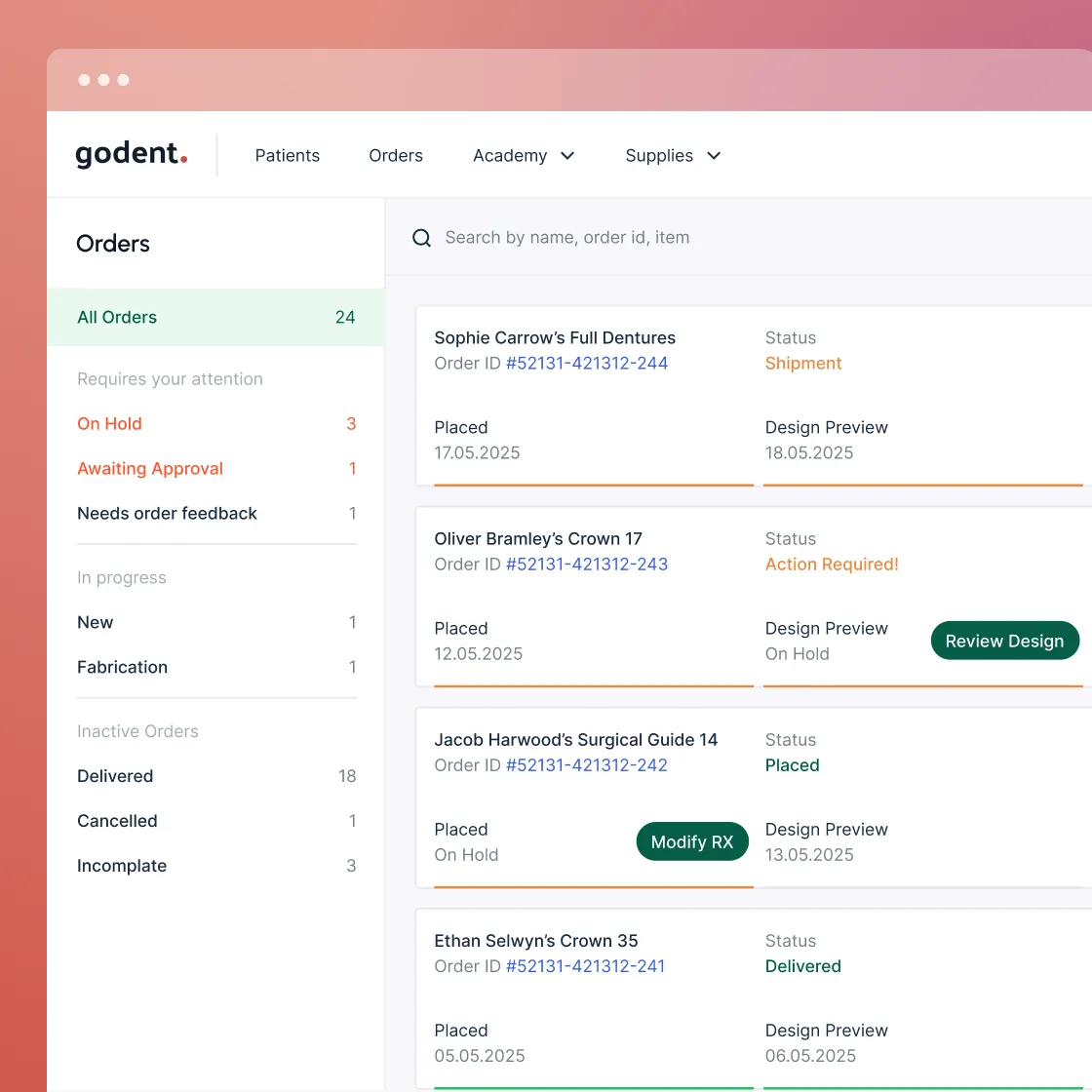This screenshot has width=1092, height=1092.
Task: Focus the search by name field
Action: pos(566,238)
